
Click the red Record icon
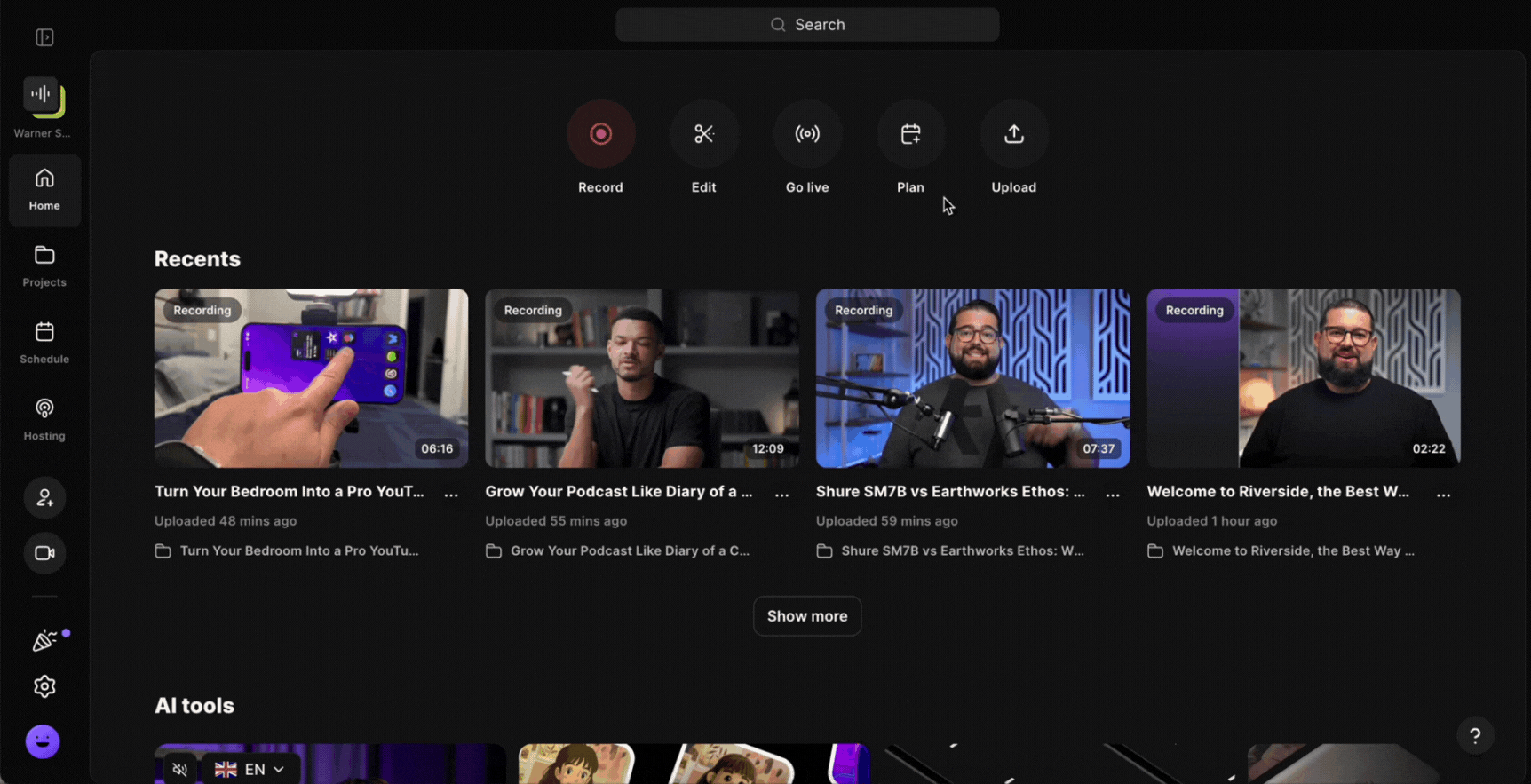coord(600,134)
